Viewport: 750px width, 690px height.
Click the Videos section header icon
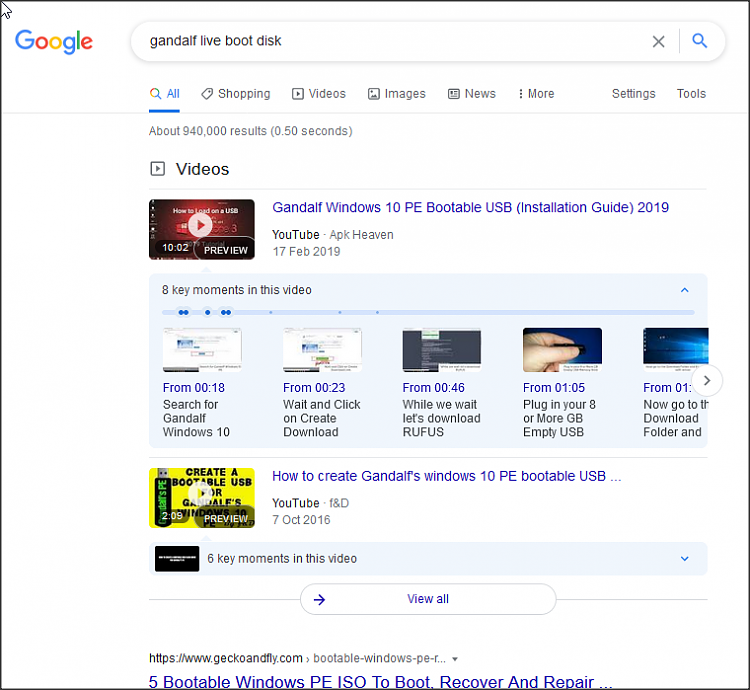[157, 169]
